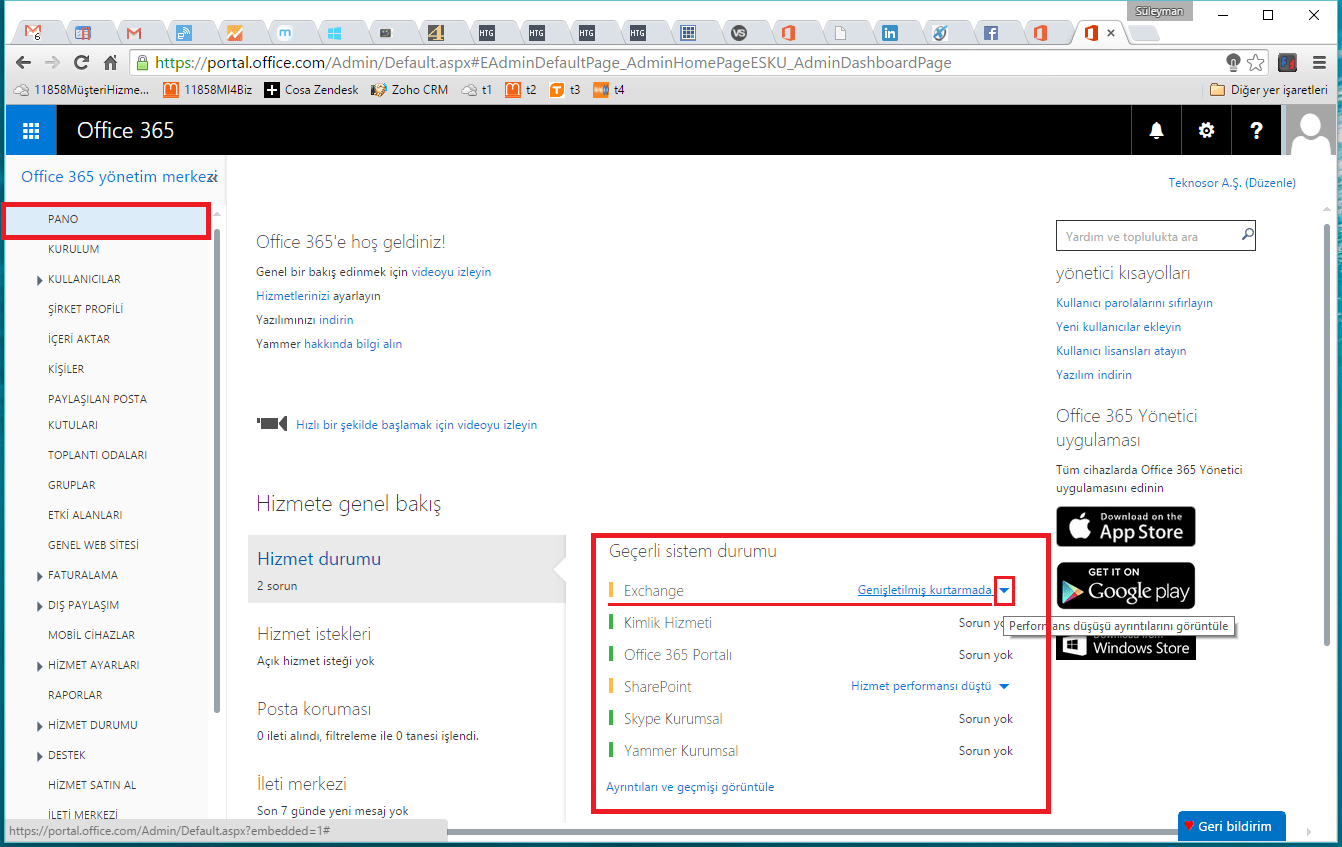
Task: Switch to the LinkedIn browser tab
Action: pyautogui.click(x=890, y=31)
